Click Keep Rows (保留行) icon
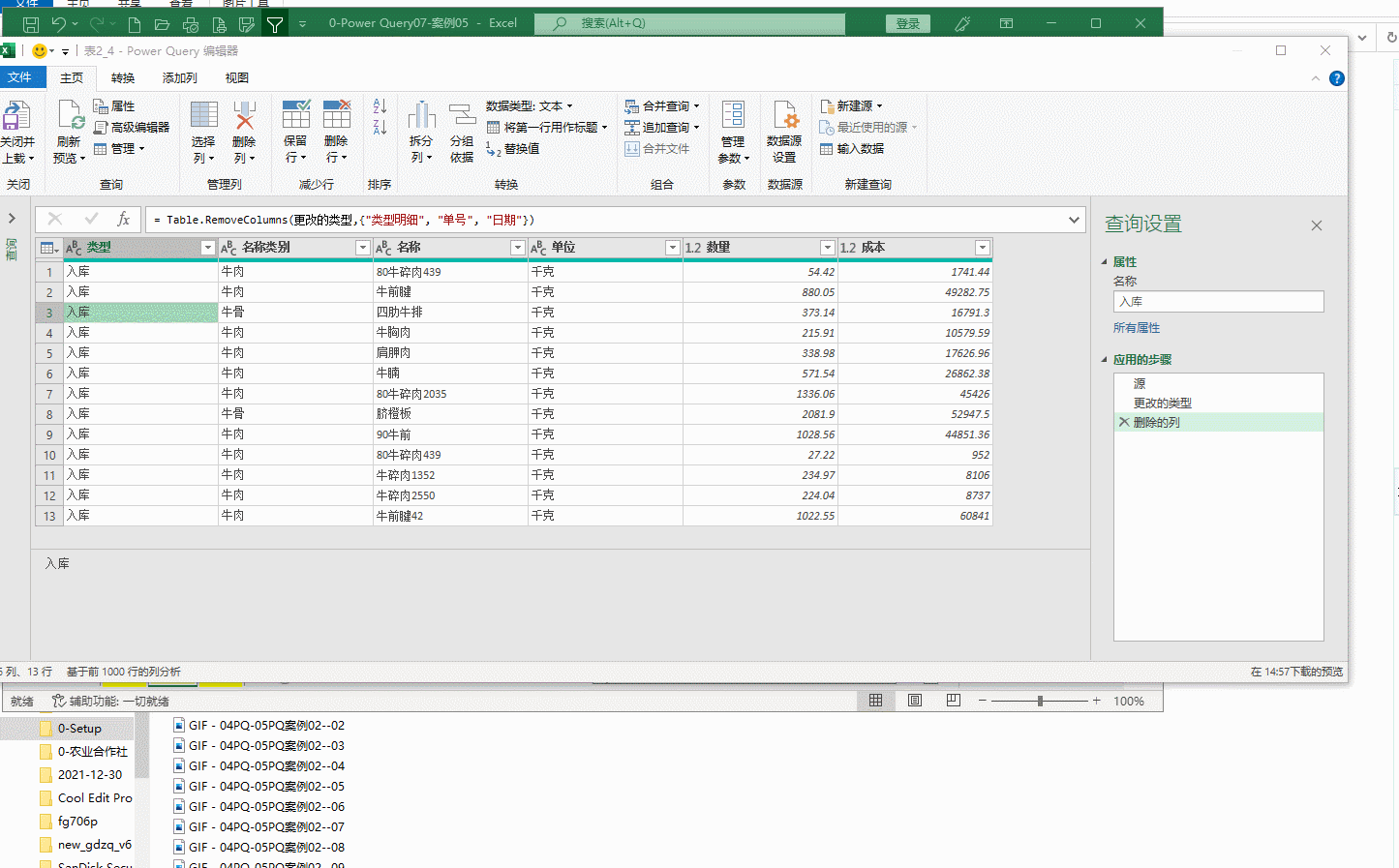Screen dimensions: 1399x868 [x=295, y=114]
